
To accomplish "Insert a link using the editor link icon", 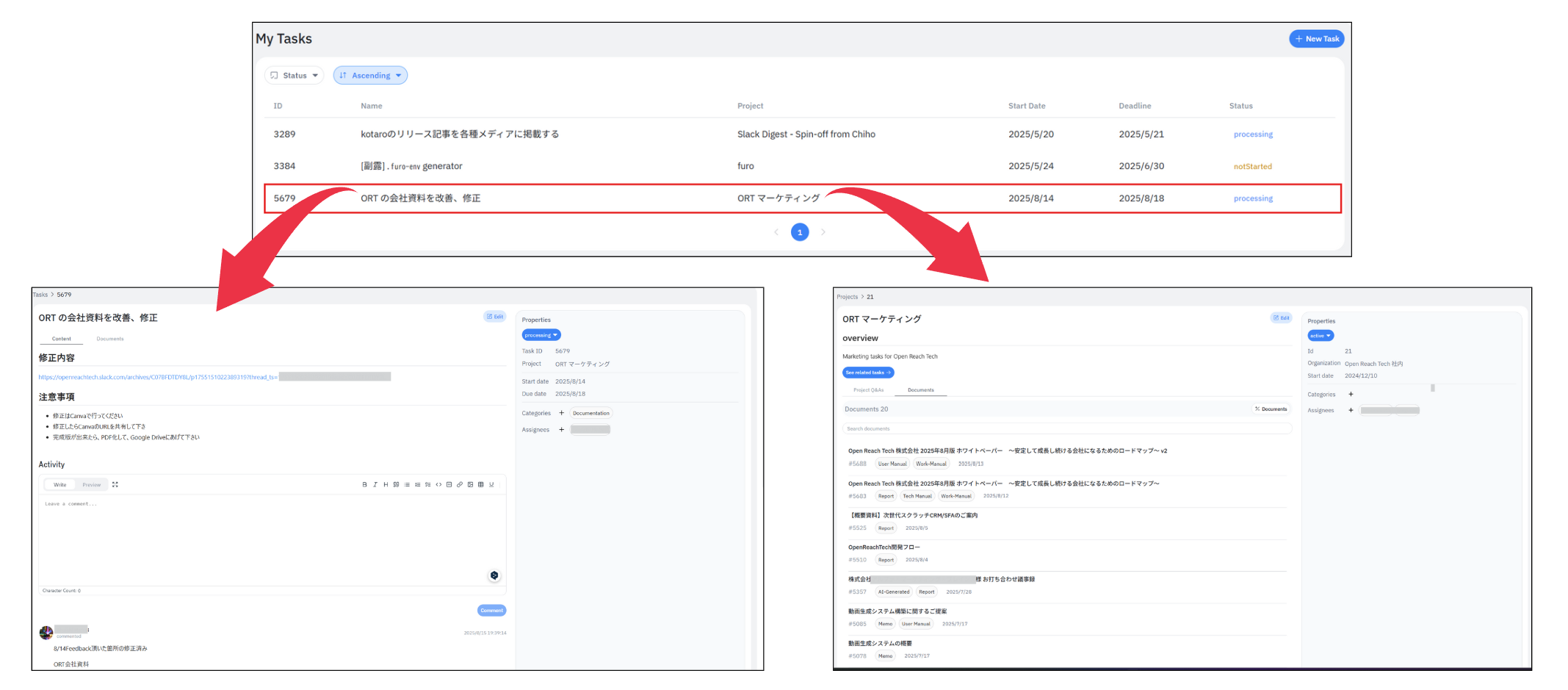I will point(460,485).
